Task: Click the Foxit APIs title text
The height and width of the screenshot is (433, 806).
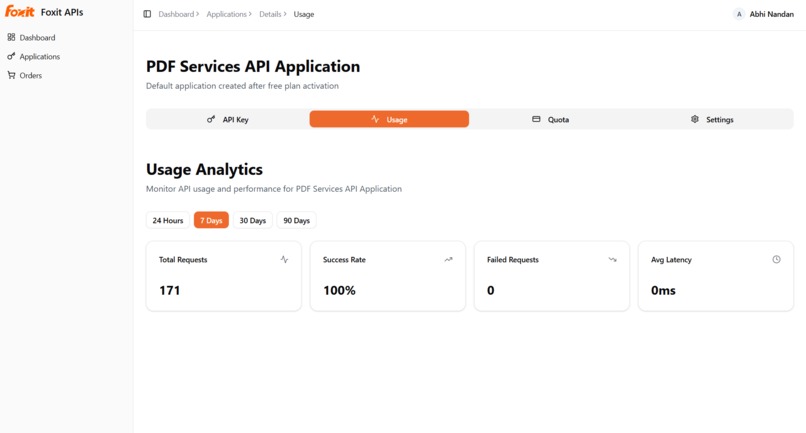Action: (62, 12)
